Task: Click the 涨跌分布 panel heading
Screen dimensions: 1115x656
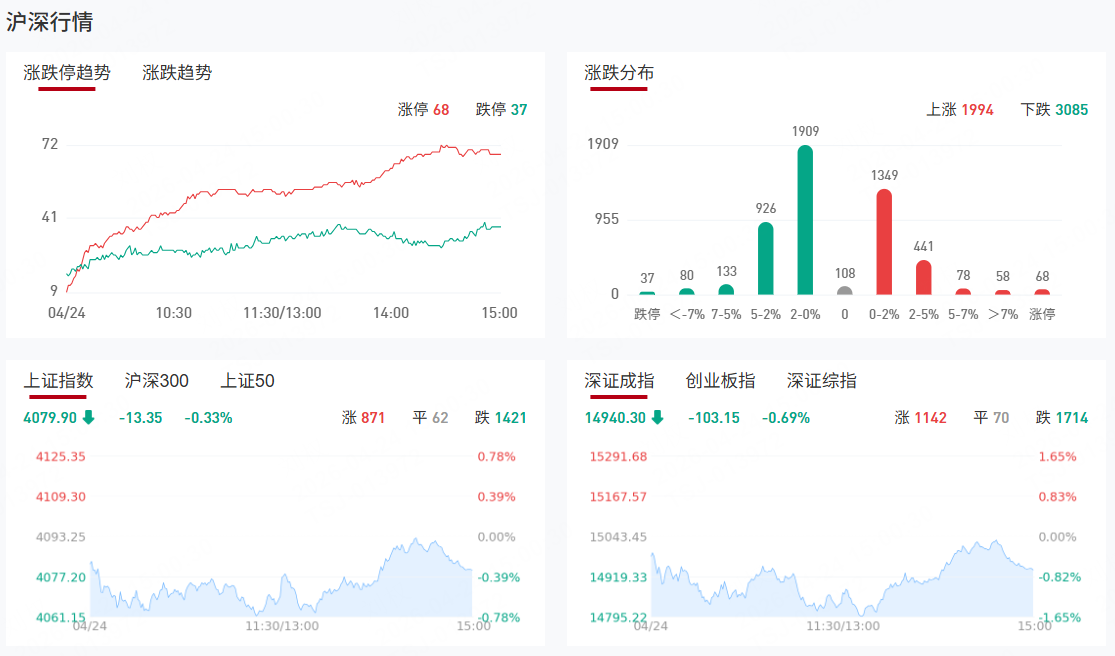Action: [x=619, y=73]
